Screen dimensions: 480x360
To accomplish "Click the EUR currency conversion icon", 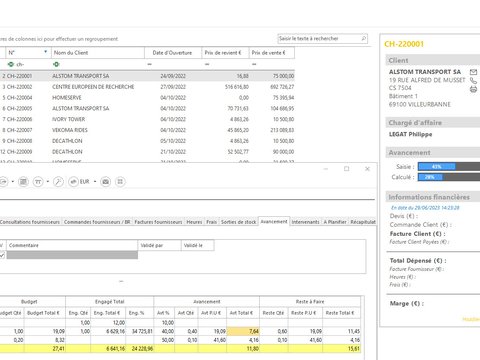I will 73,182.
